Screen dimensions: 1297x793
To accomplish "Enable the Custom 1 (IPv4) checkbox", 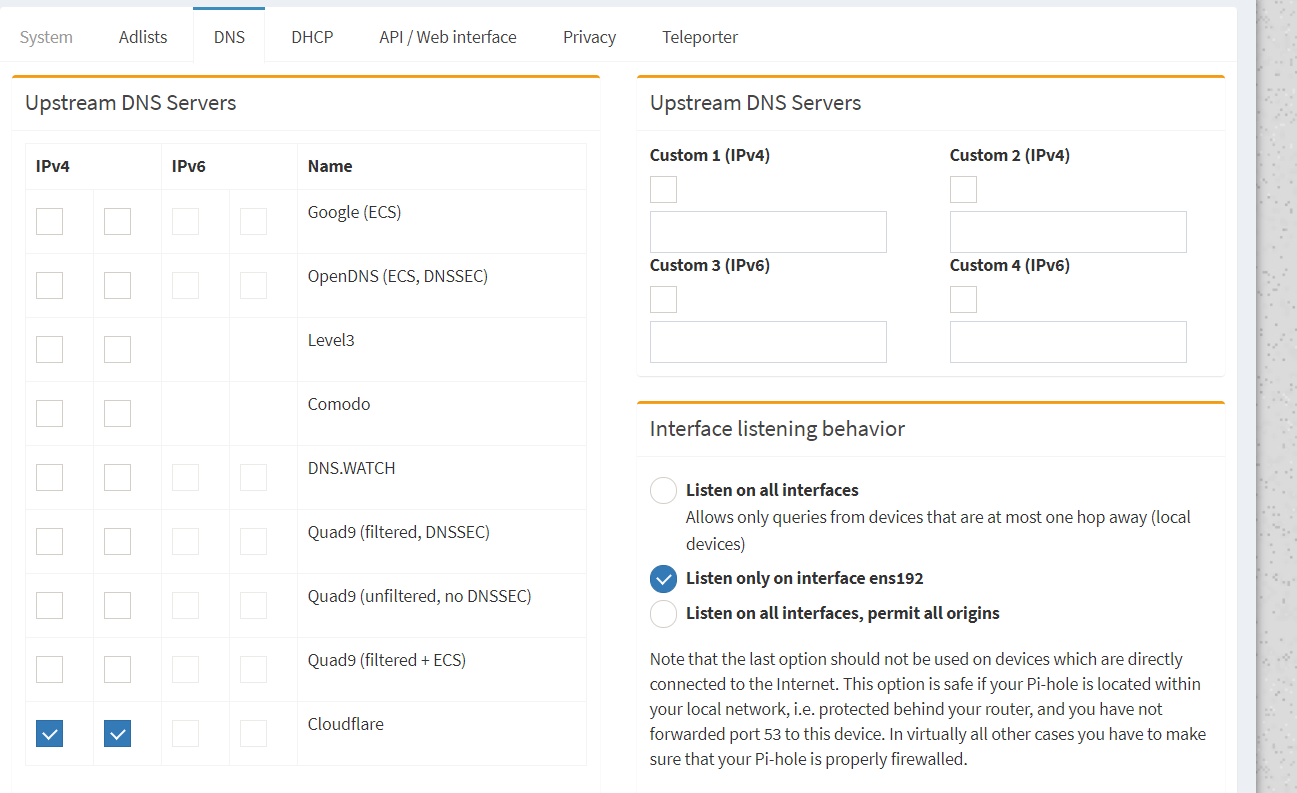I will coord(663,189).
